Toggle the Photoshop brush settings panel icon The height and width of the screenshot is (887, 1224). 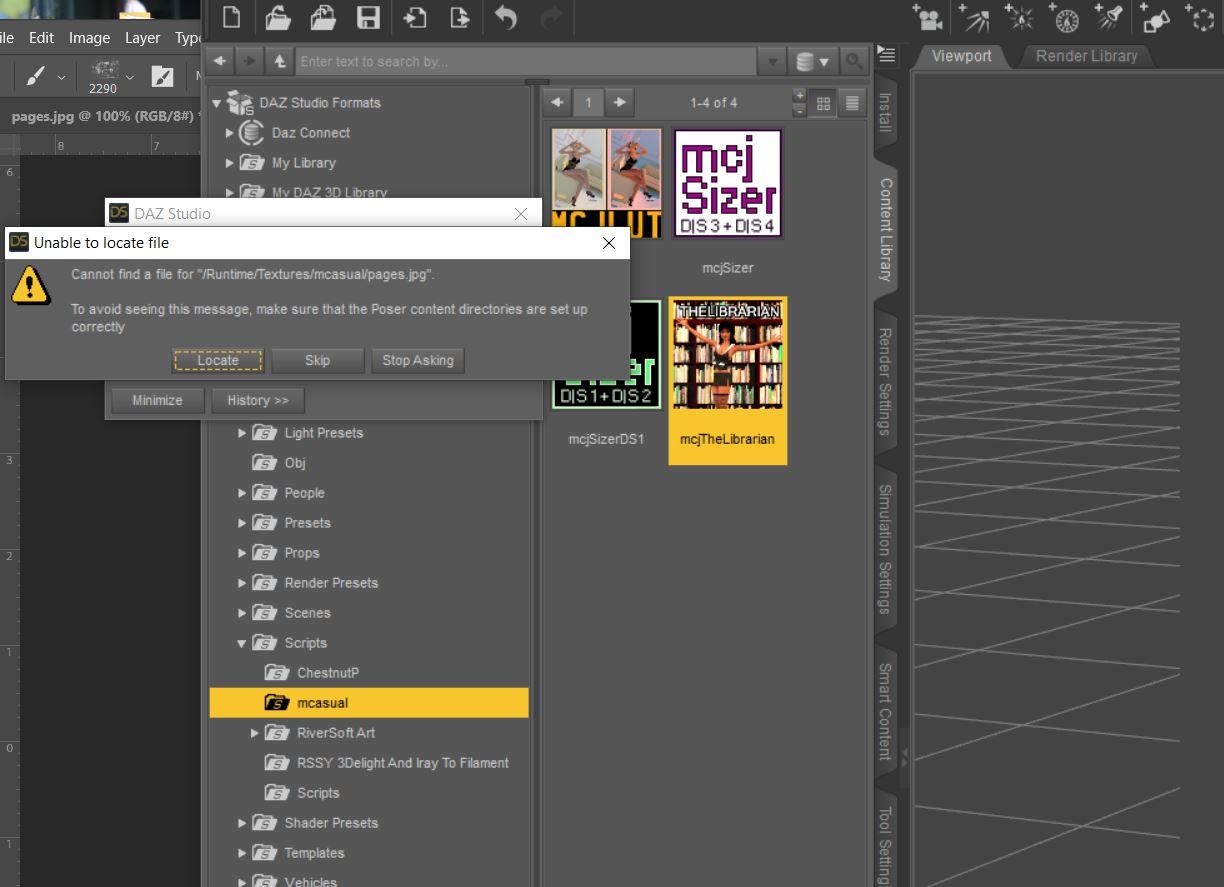tap(162, 76)
